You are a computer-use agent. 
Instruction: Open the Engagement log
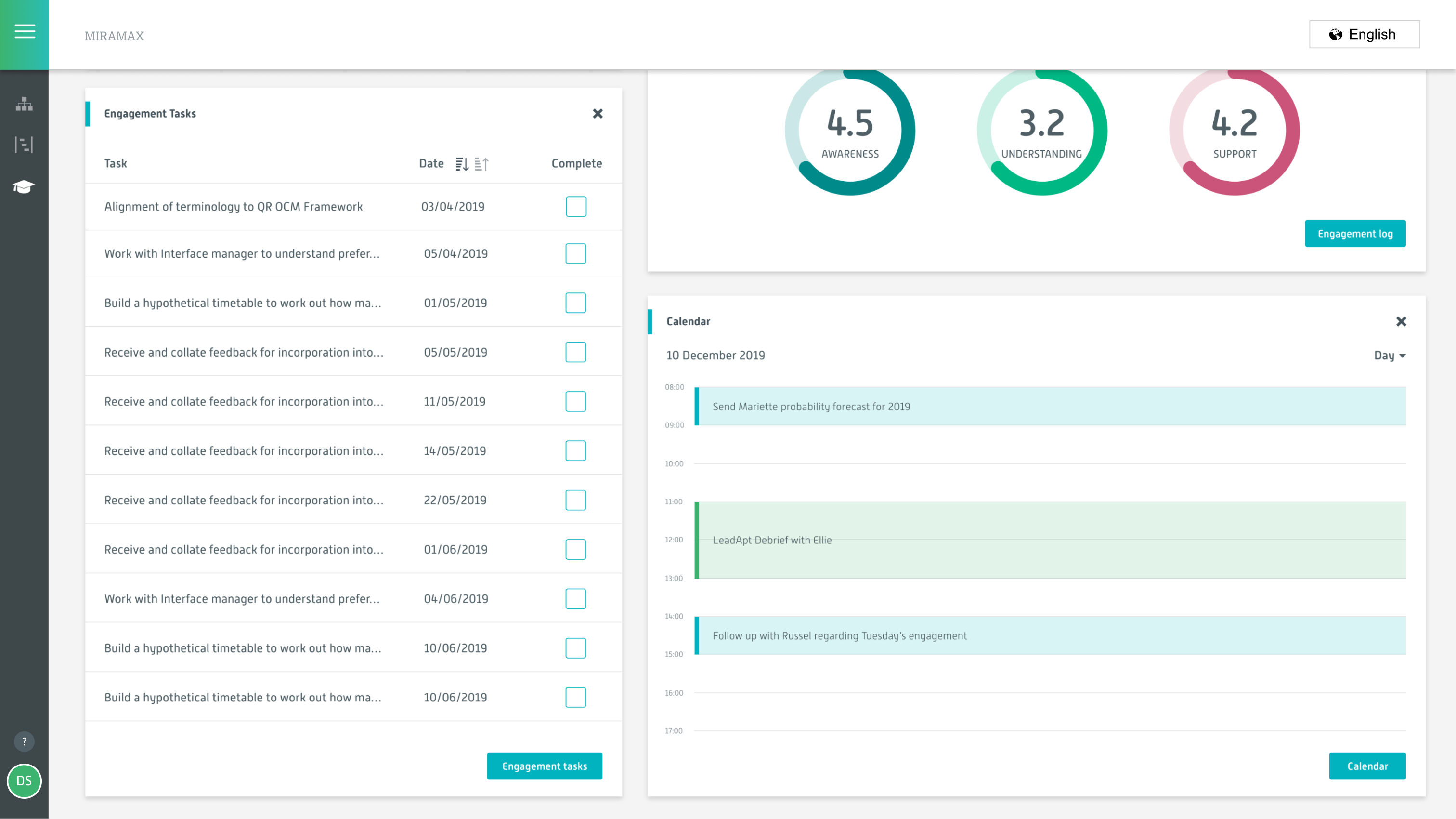1355,233
